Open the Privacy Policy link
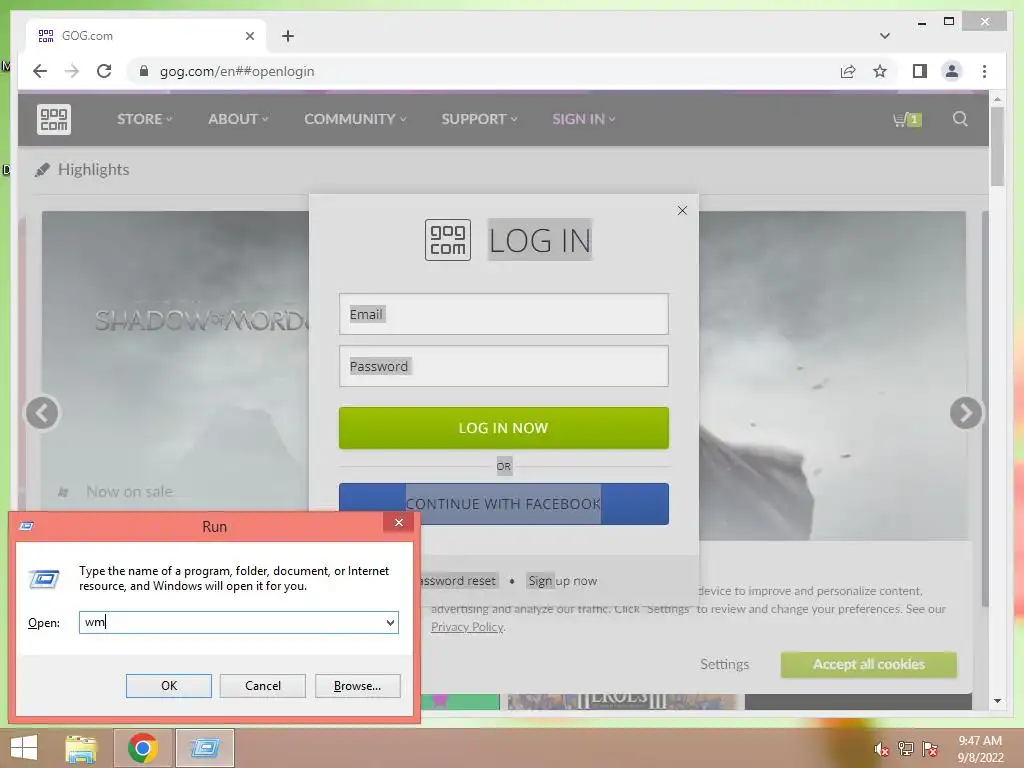 [467, 627]
